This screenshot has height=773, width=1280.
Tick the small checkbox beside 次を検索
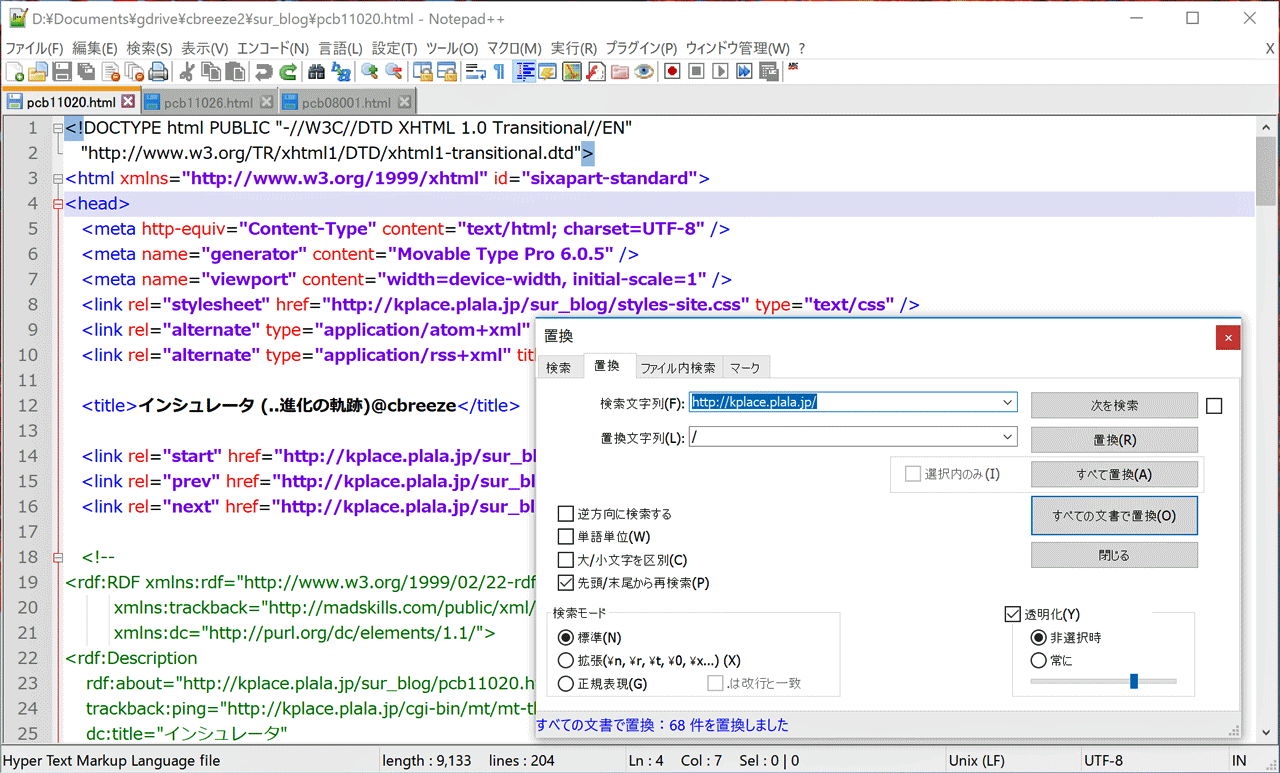click(x=1214, y=406)
